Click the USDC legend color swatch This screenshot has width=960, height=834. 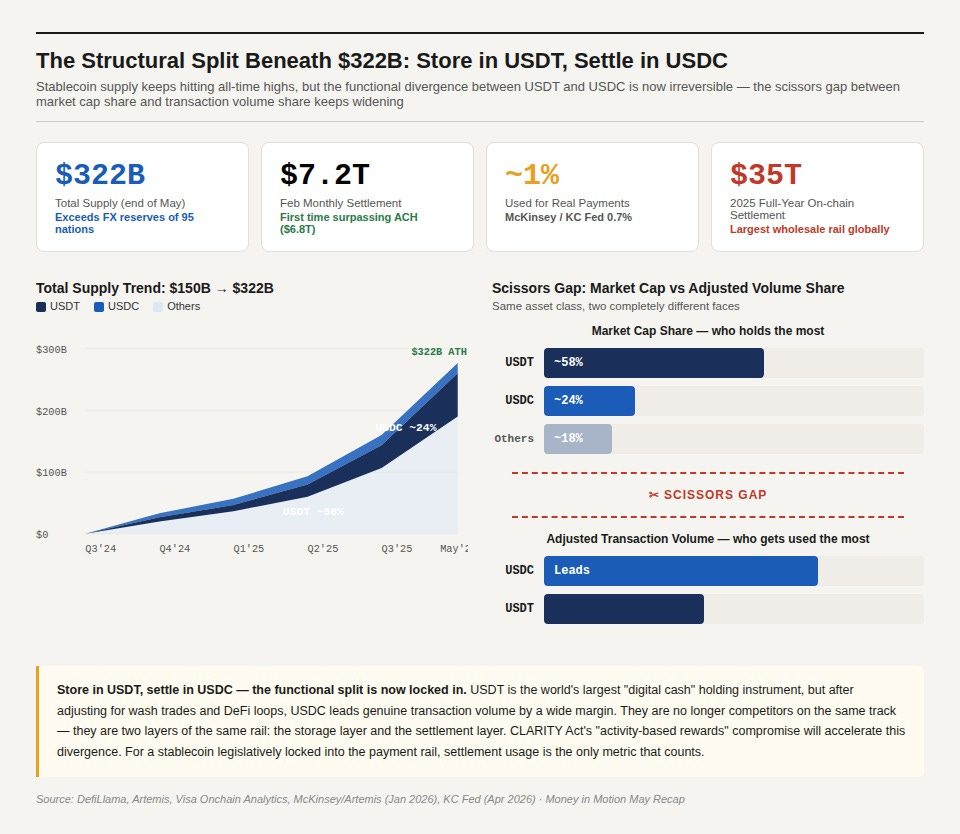(99, 307)
